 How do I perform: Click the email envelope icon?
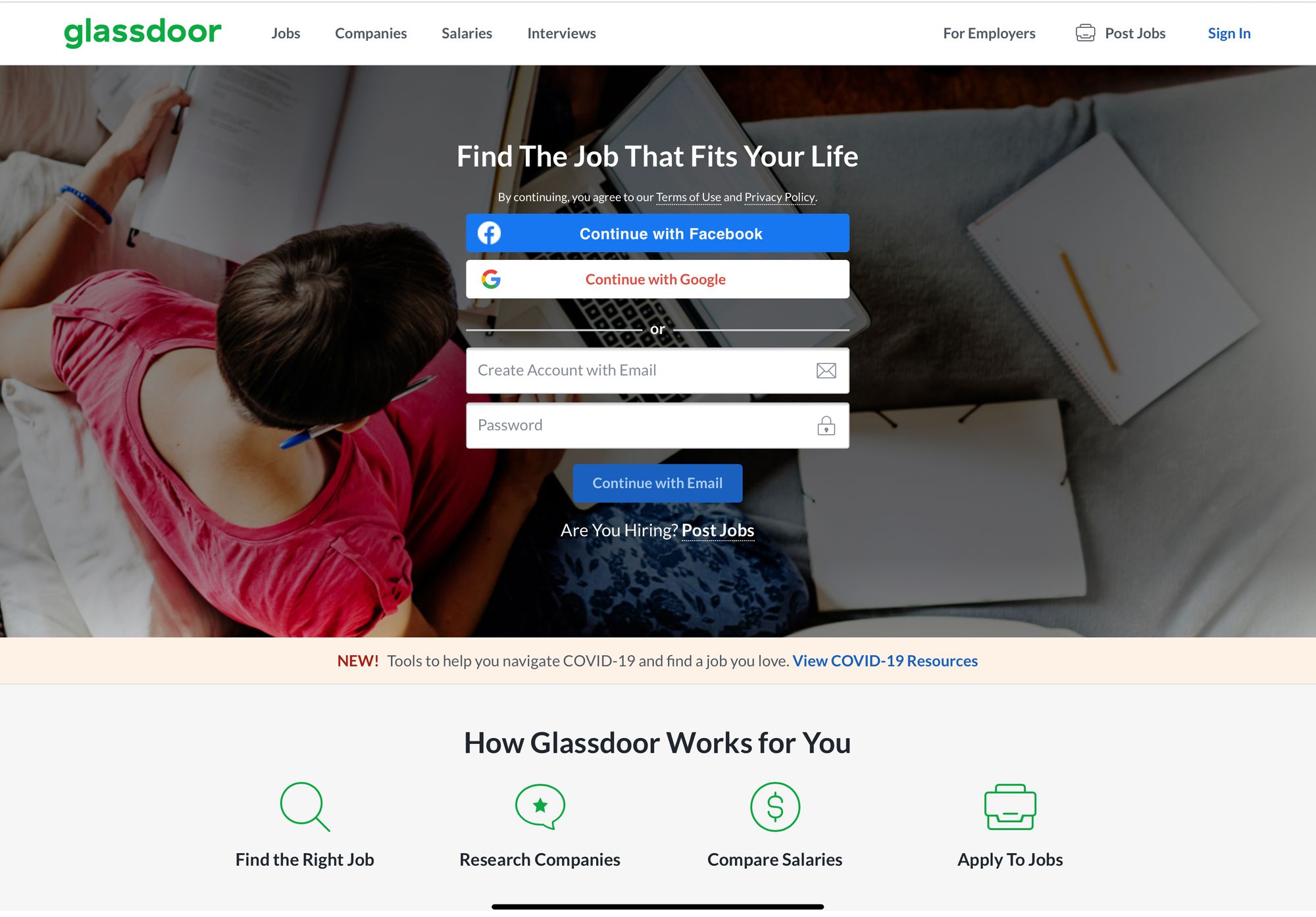click(826, 370)
